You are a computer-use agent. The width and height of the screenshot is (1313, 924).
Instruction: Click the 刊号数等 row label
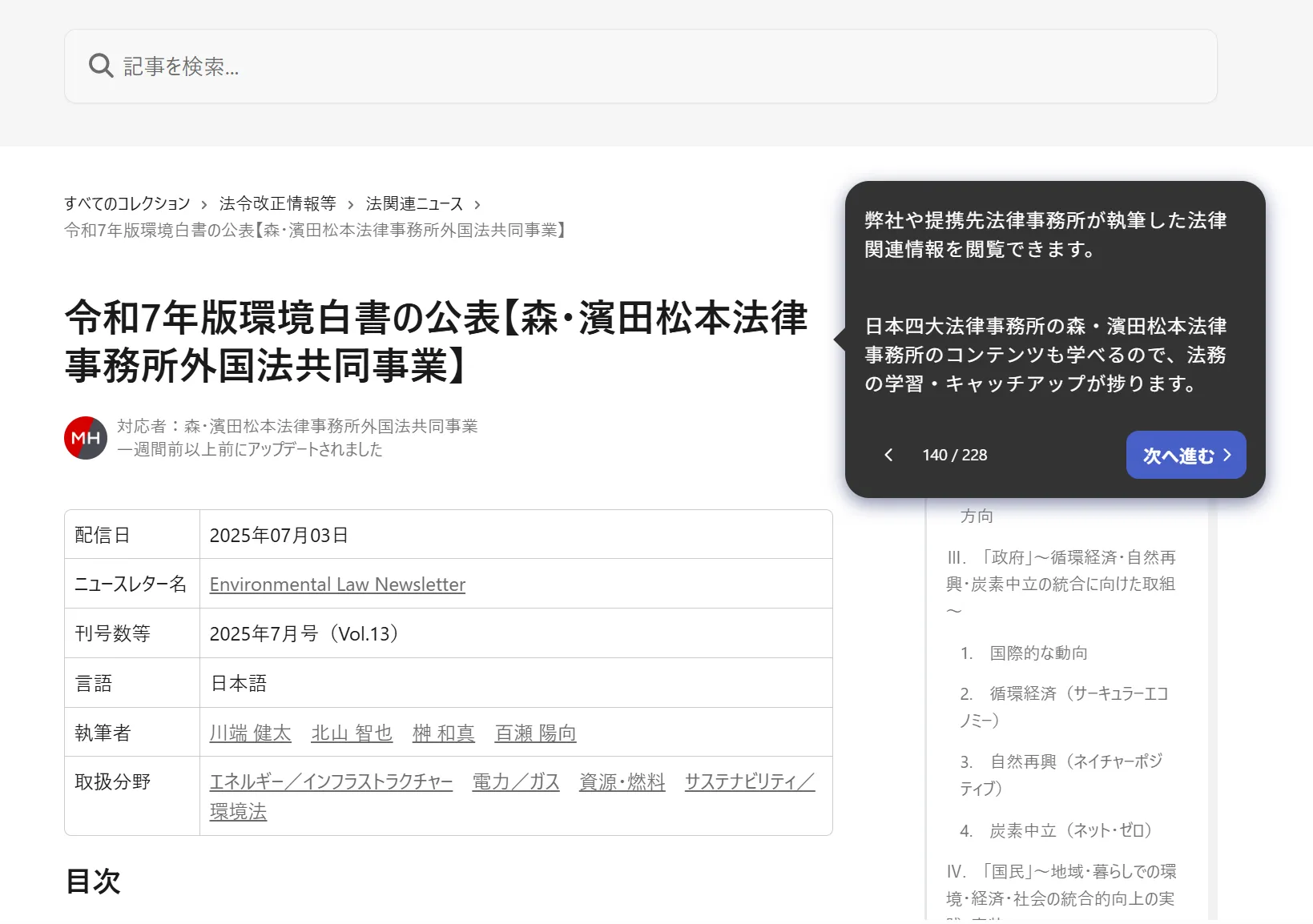coord(113,633)
